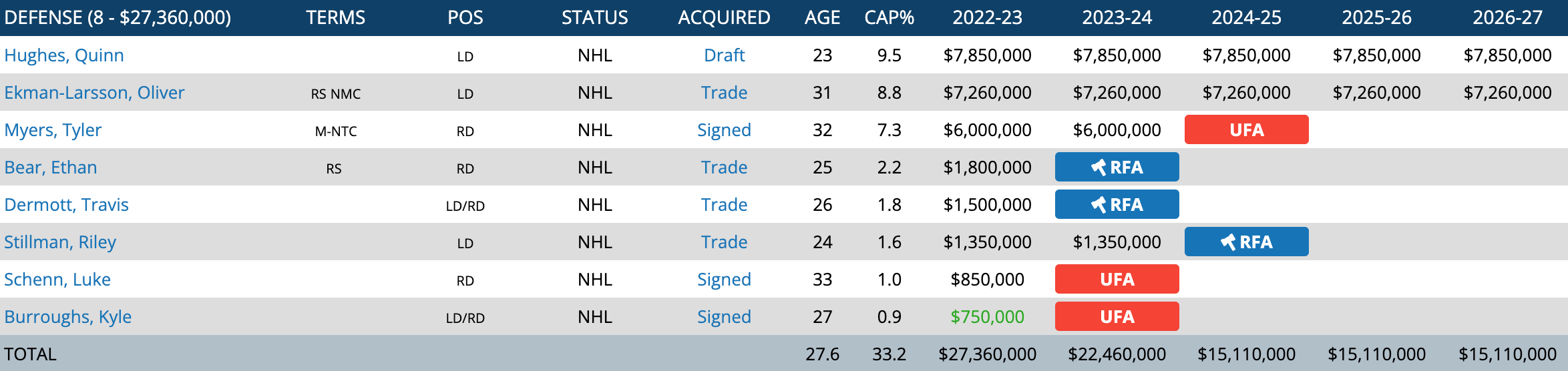Open the Bear, Ethan player link
1568x371 pixels.
pyautogui.click(x=51, y=167)
